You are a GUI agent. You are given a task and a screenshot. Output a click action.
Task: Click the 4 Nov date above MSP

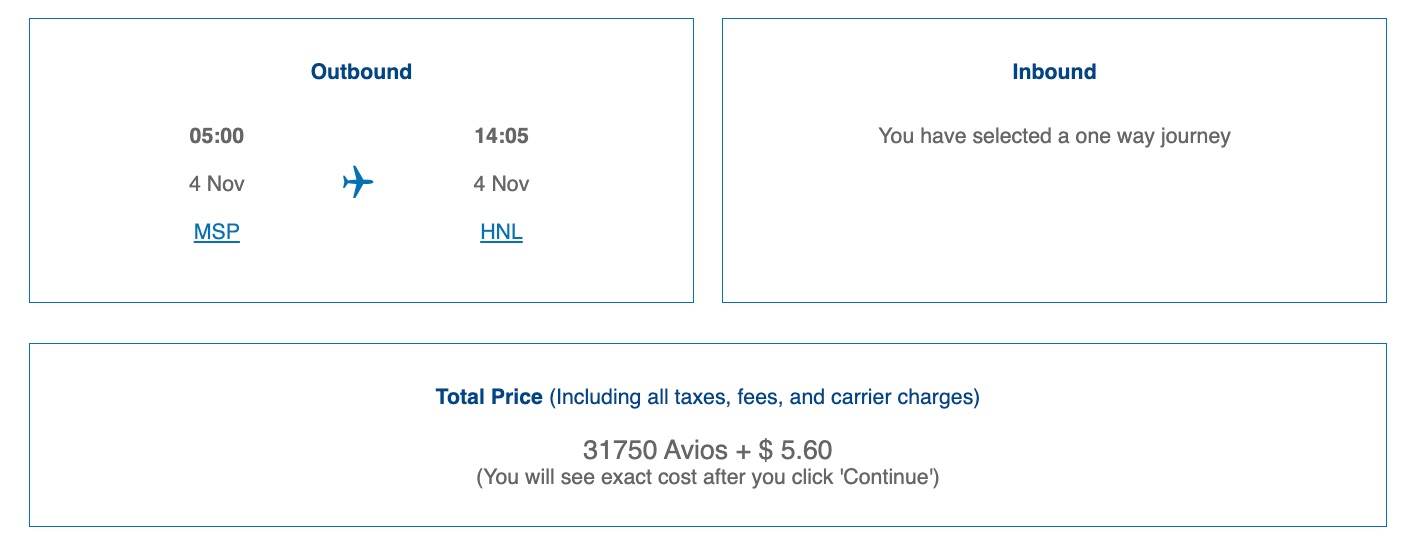(x=217, y=184)
